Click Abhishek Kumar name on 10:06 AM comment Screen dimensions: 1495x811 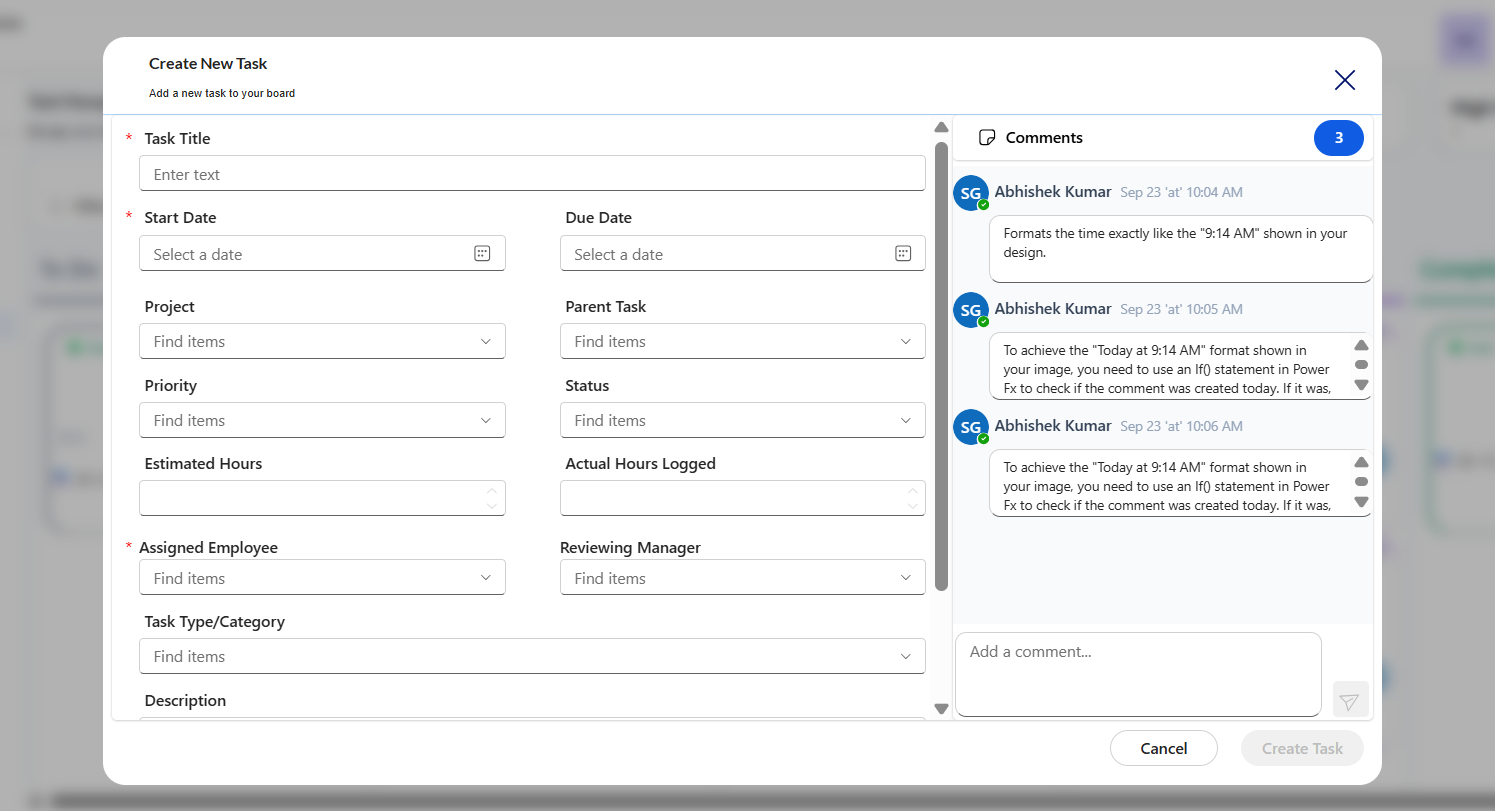coord(1053,426)
